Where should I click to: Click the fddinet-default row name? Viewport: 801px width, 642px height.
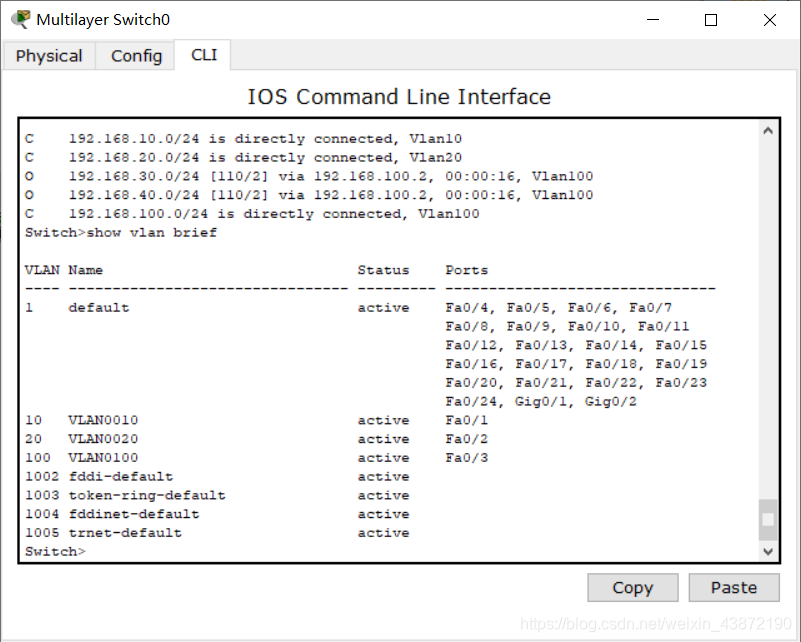tap(134, 514)
